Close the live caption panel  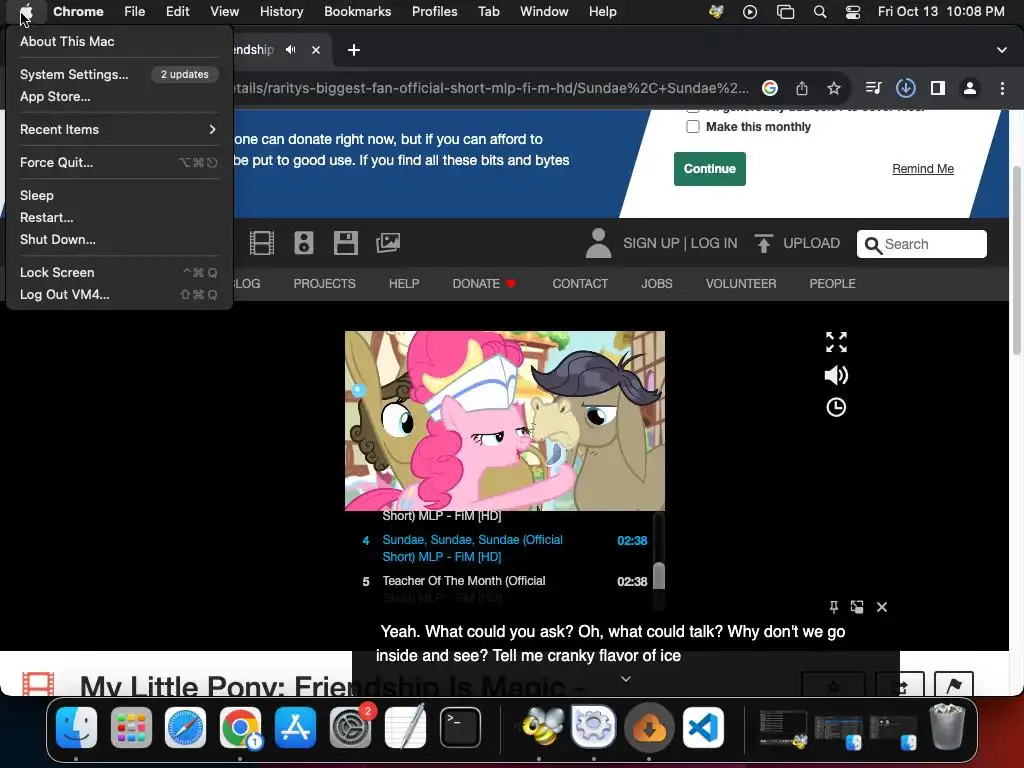(x=882, y=607)
